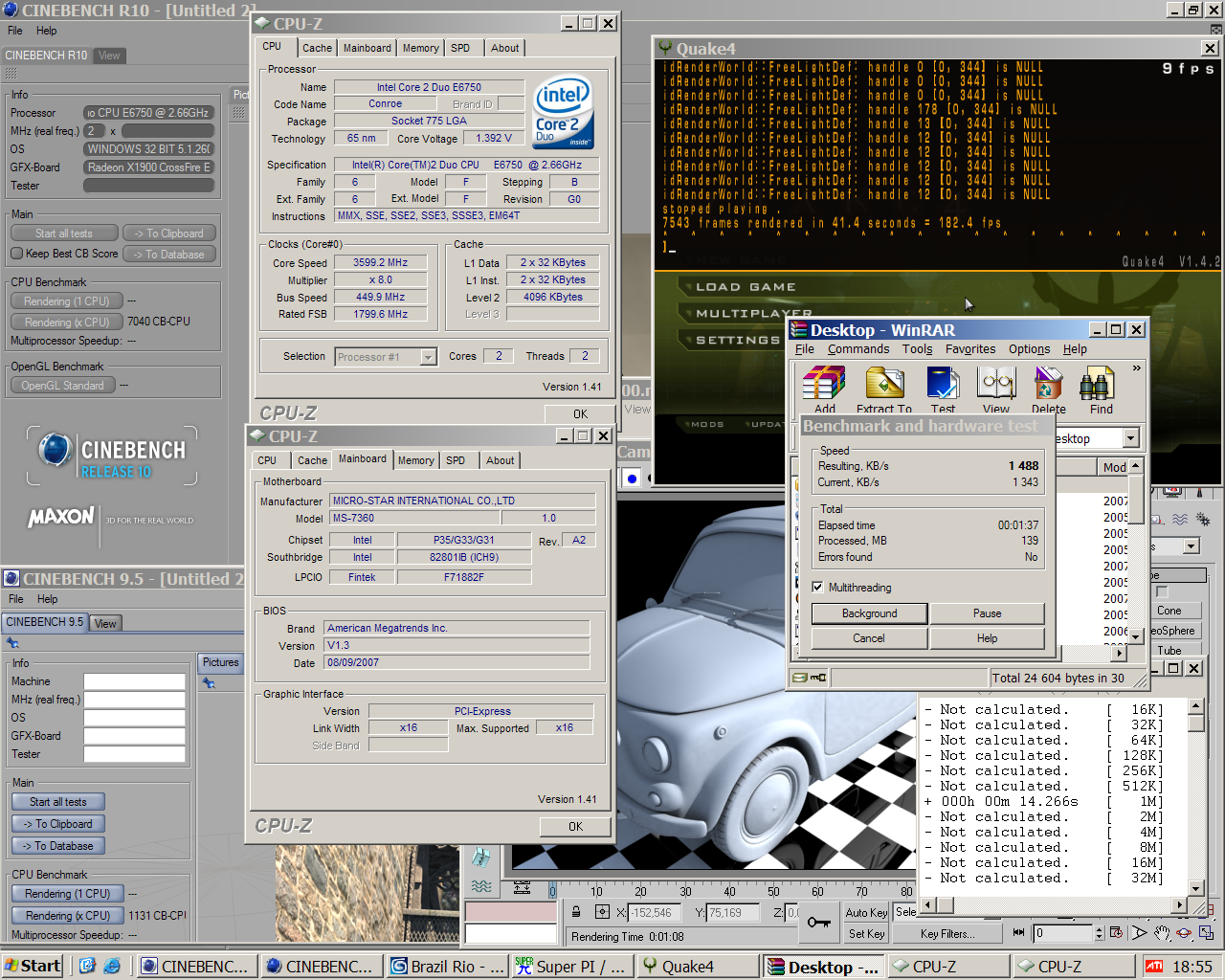Open WinRAR Favorites menu
The width and height of the screenshot is (1225, 980).
(970, 349)
